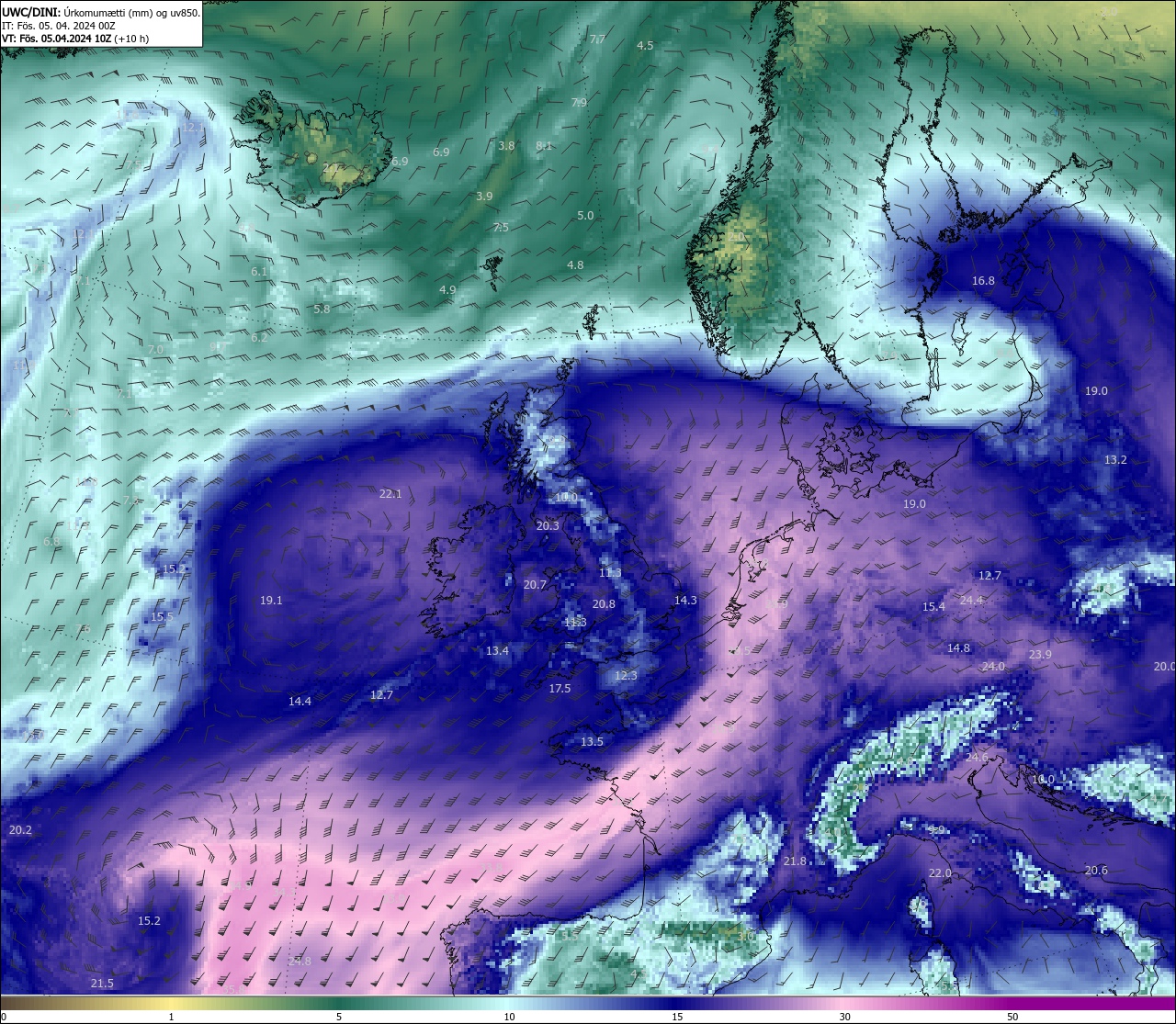Click the 20.8 value over England
This screenshot has width=1176, height=1024.
pyautogui.click(x=604, y=604)
